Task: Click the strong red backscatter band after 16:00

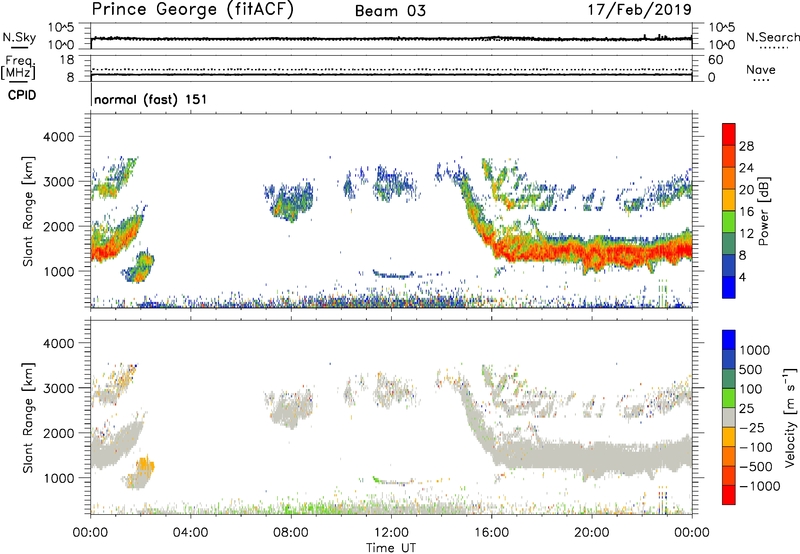Action: click(x=592, y=251)
